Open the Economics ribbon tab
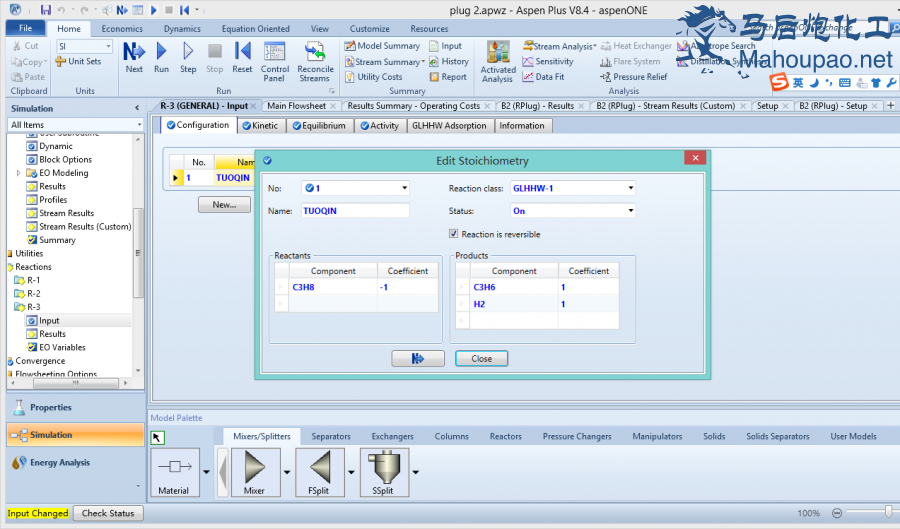900x529 pixels. pos(122,29)
